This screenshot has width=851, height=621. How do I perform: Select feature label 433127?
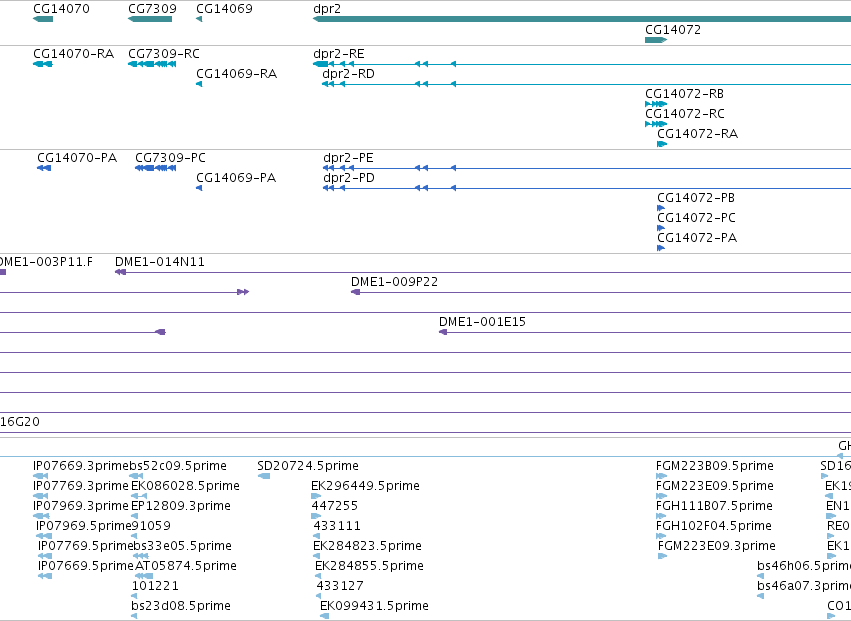point(340,586)
